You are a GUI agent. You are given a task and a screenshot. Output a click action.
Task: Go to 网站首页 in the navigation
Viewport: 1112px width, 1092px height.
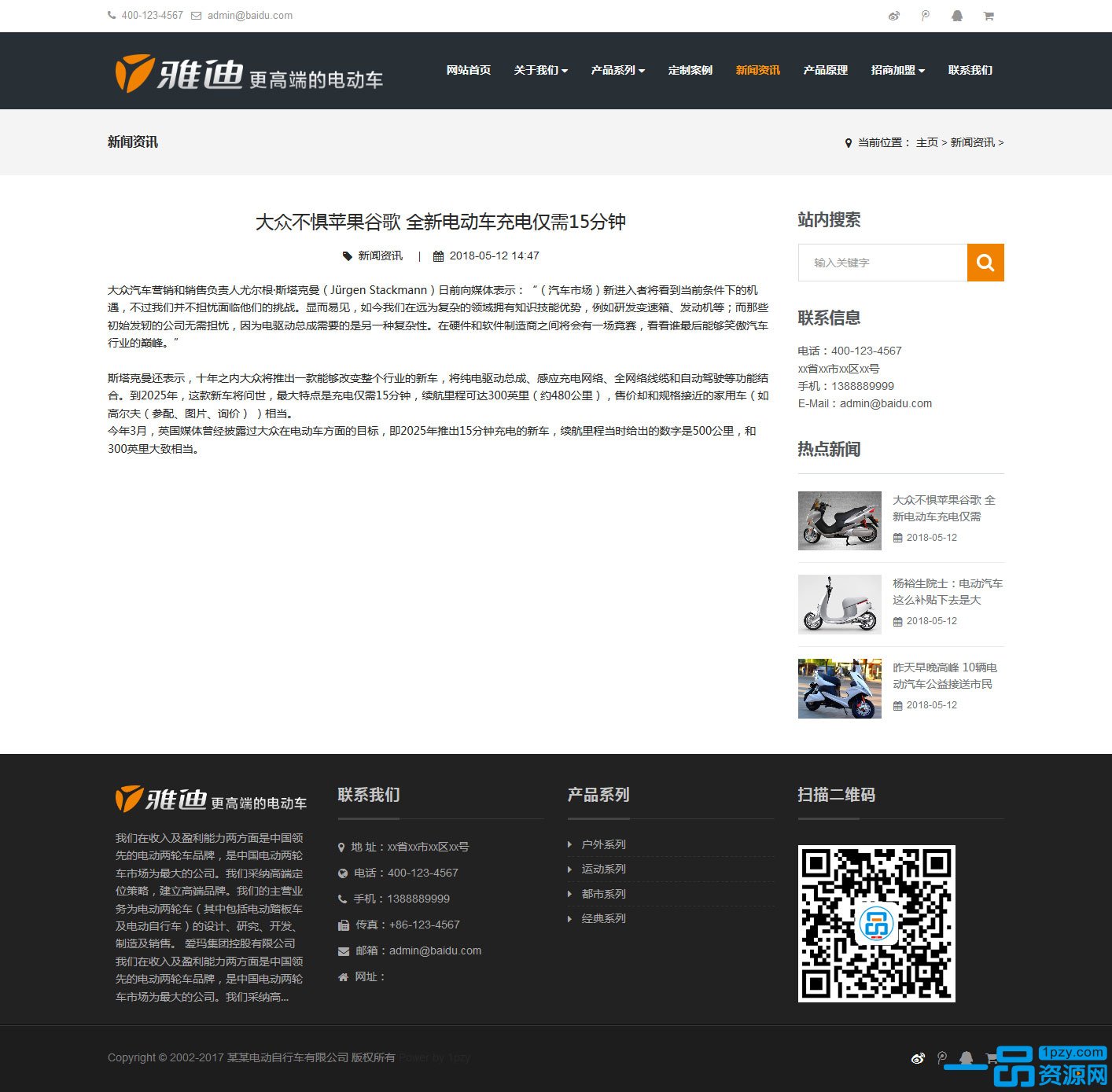[x=469, y=70]
